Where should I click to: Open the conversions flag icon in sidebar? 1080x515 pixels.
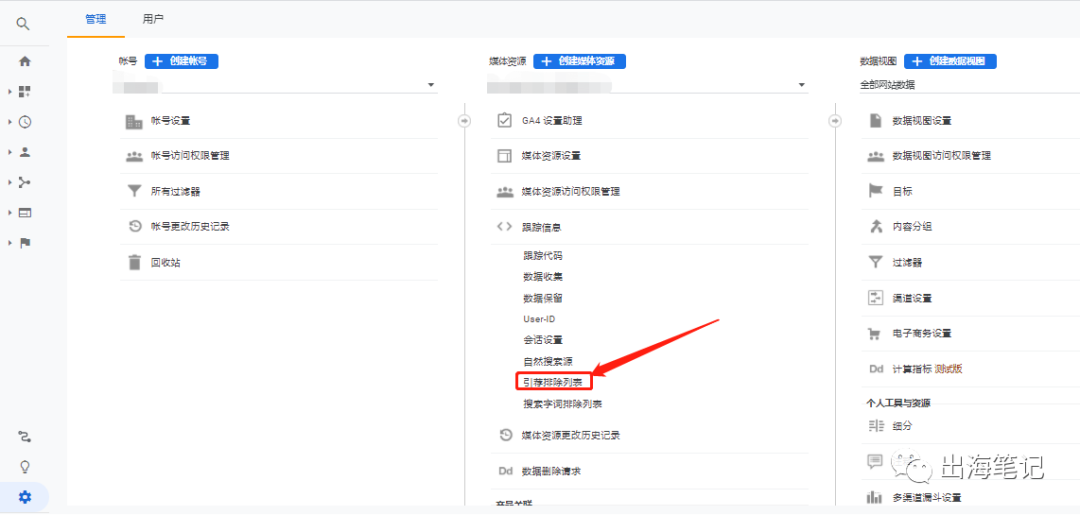tap(25, 243)
